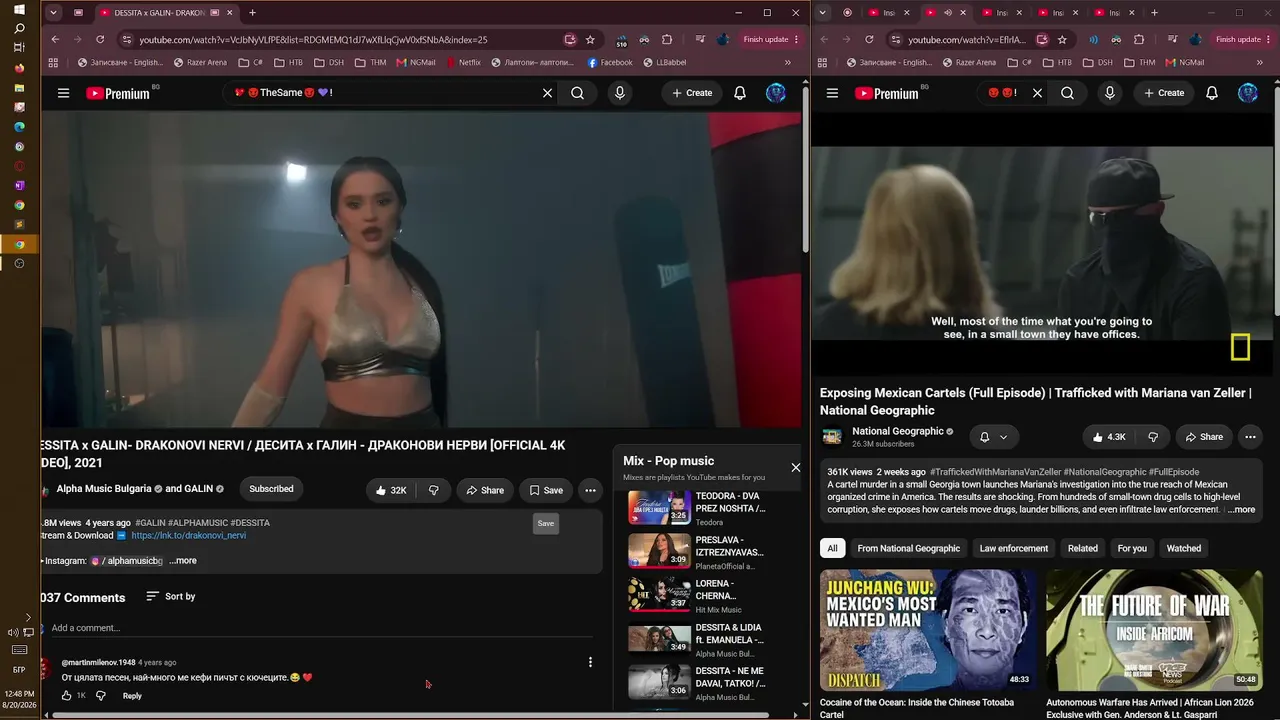Open Windows Start menu
Viewport: 1280px width, 720px height.
point(19,9)
